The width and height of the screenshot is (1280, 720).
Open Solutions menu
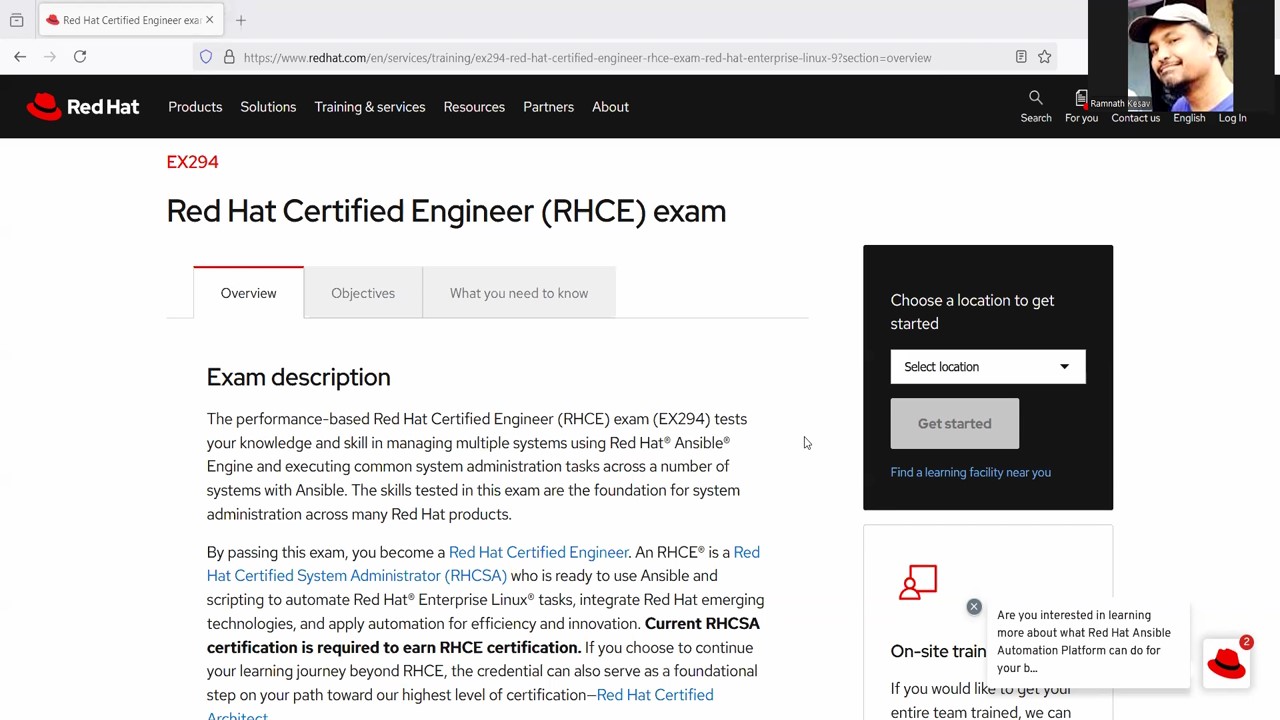point(268,107)
